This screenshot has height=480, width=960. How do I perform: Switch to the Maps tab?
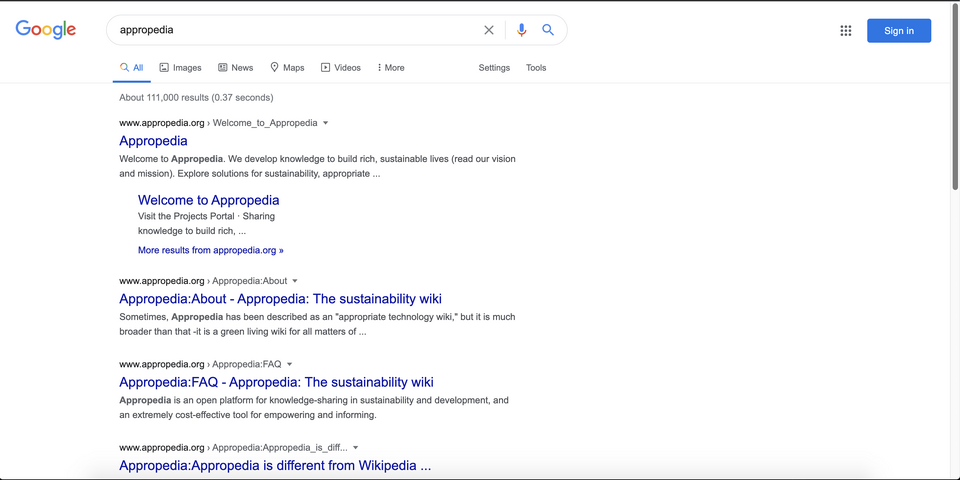click(287, 68)
